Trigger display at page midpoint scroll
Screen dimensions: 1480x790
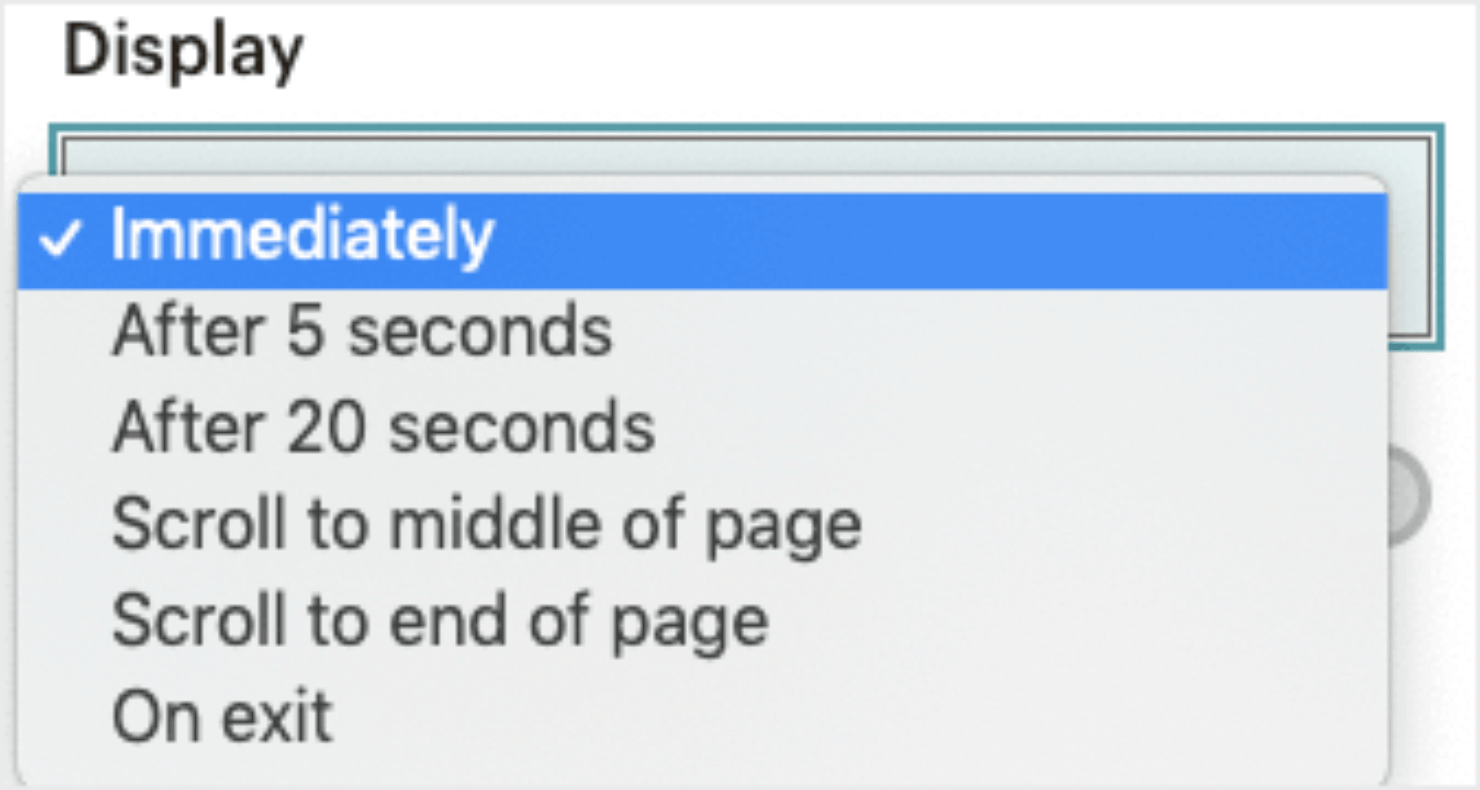point(486,523)
